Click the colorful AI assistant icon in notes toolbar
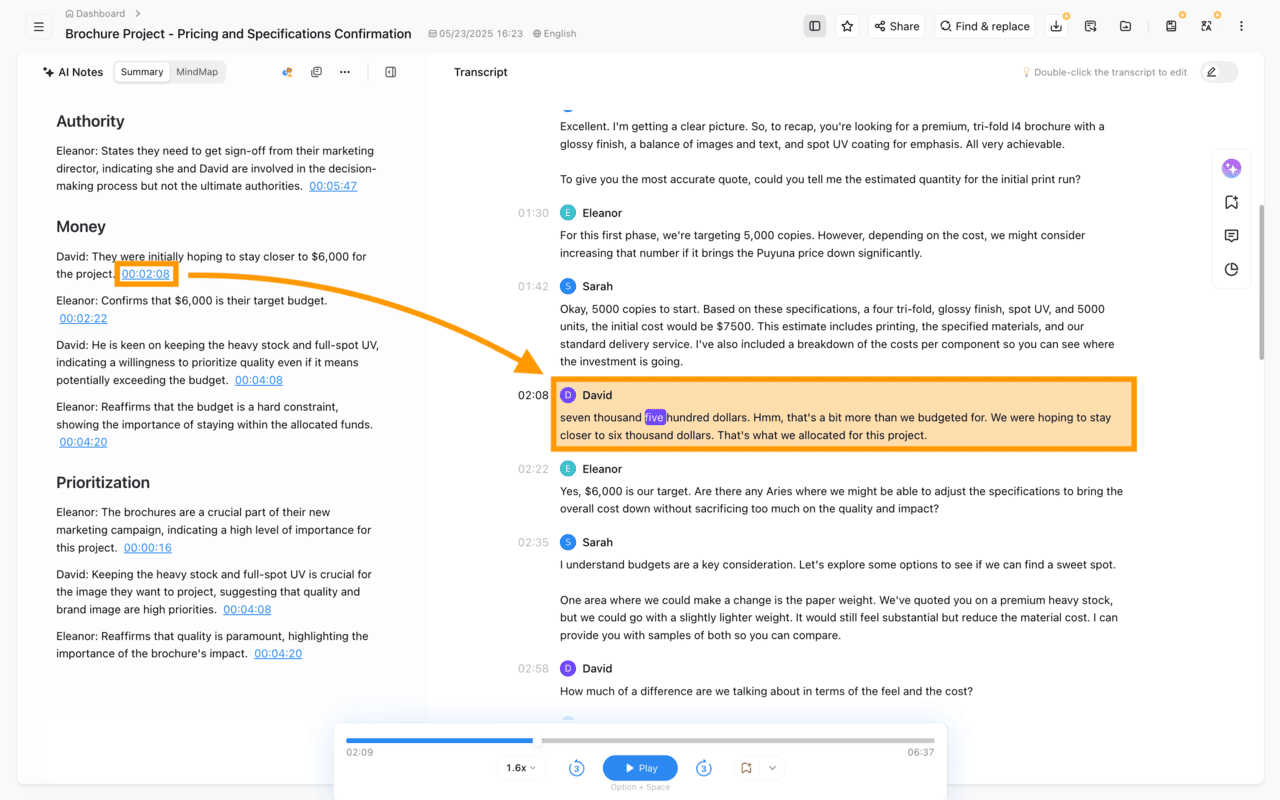 coord(288,72)
